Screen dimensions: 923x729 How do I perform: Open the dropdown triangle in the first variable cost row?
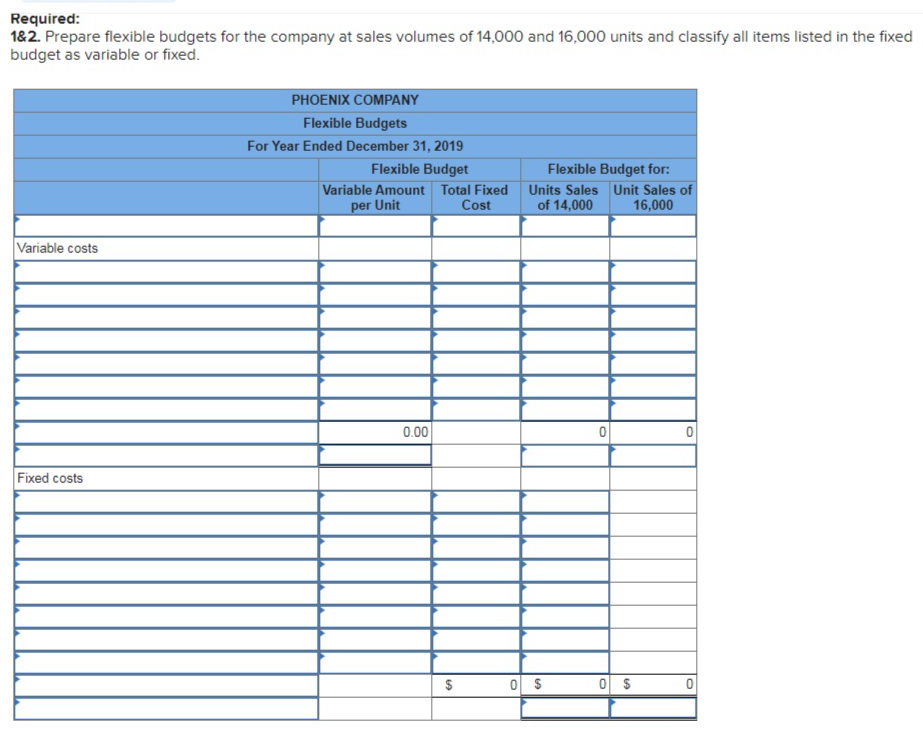point(16,268)
